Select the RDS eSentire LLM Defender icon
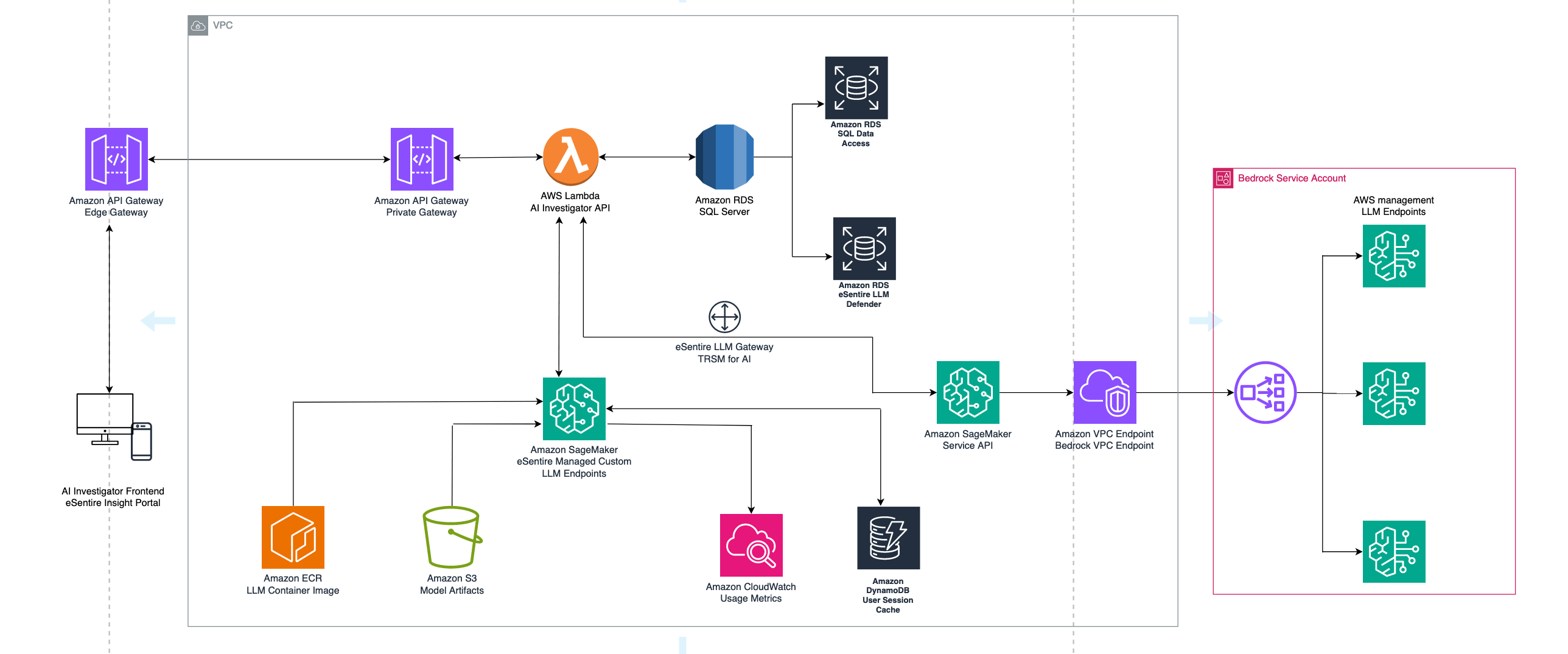Screen dimensions: 1568x654 (864, 248)
